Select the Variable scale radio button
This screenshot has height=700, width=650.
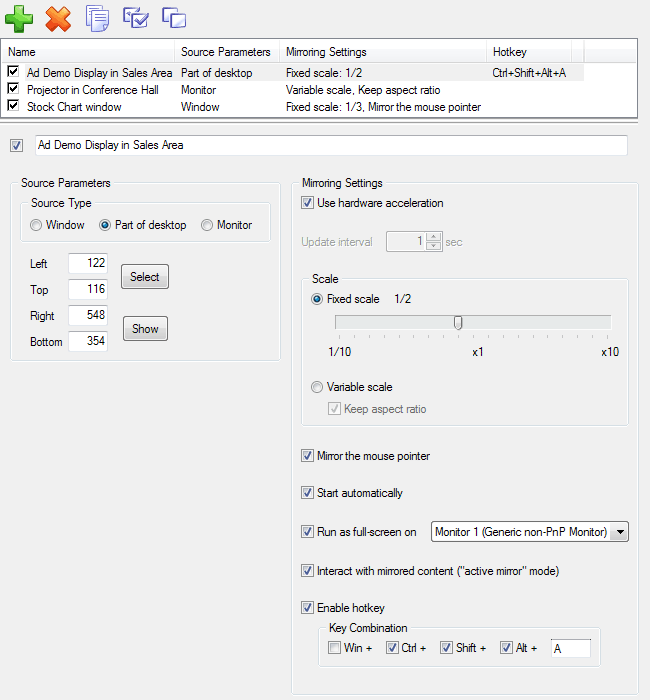[x=317, y=387]
